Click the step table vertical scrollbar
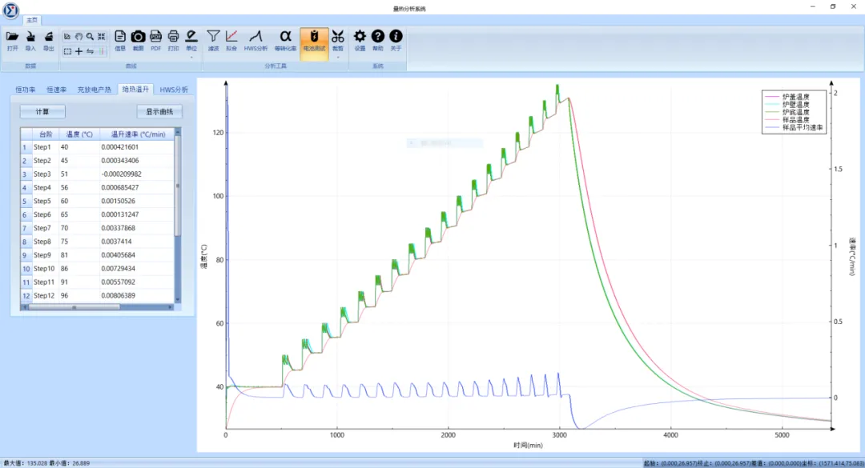Screen dimensions: 866x468 point(178,200)
